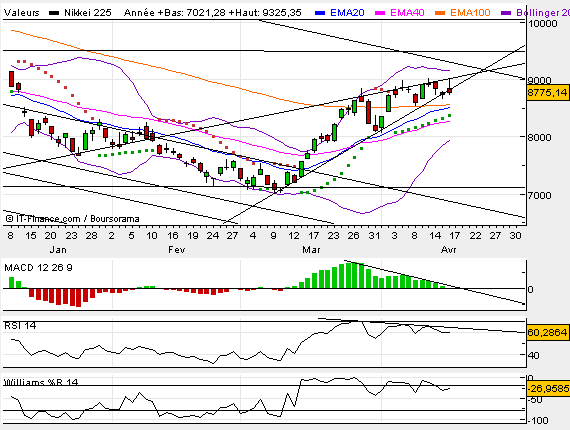Image resolution: width=570 pixels, height=430 pixels.
Task: Click the date label 22 on time axis
Action: [x=475, y=236]
